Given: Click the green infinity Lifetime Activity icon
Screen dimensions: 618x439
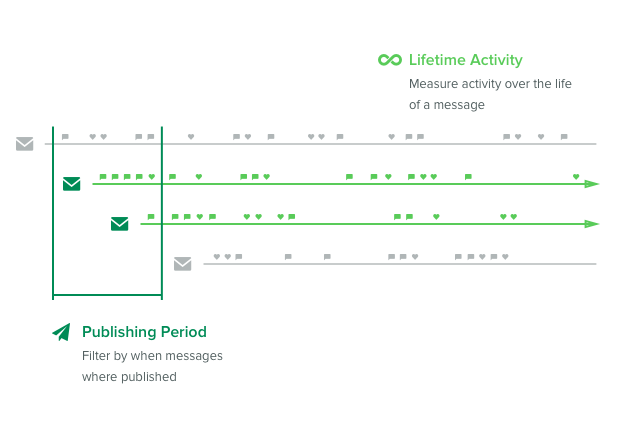Looking at the screenshot, I should 390,60.
